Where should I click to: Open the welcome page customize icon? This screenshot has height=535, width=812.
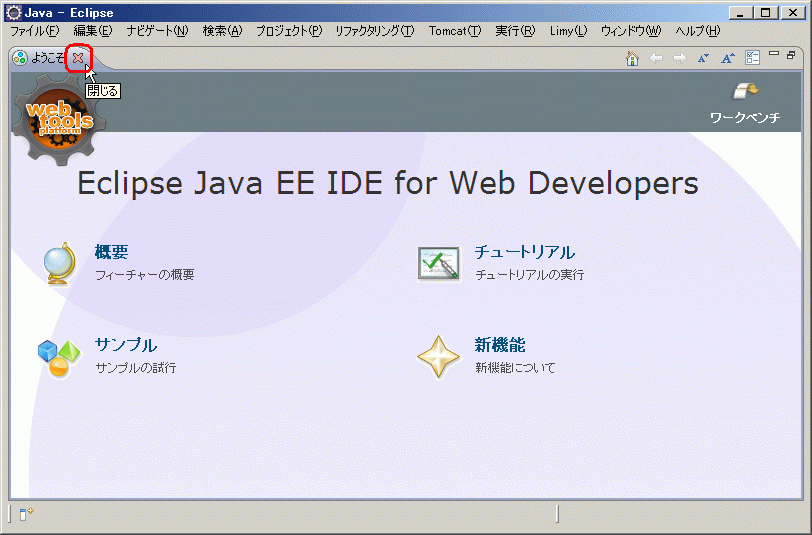coord(752,57)
